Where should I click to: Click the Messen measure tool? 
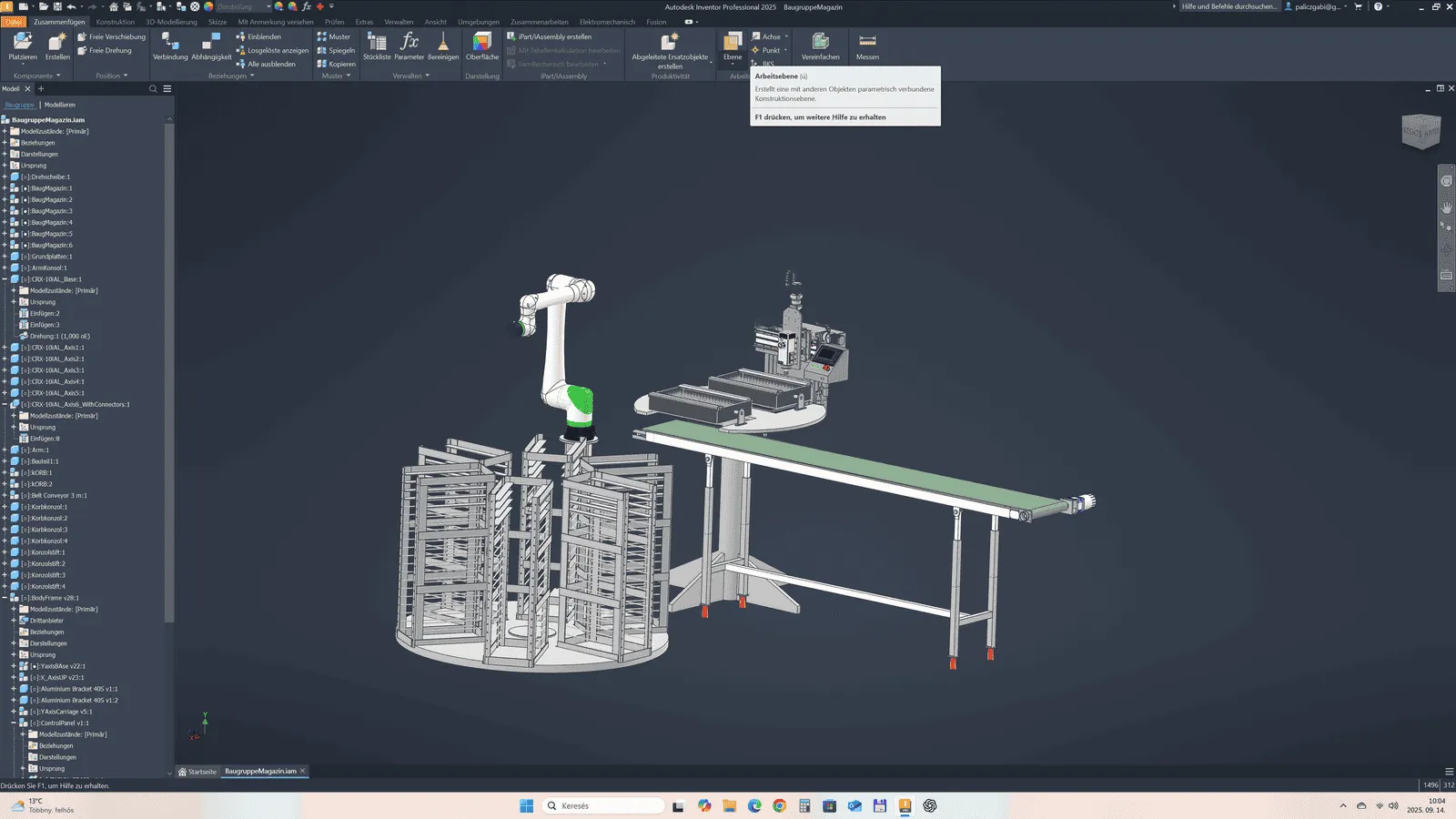[867, 45]
